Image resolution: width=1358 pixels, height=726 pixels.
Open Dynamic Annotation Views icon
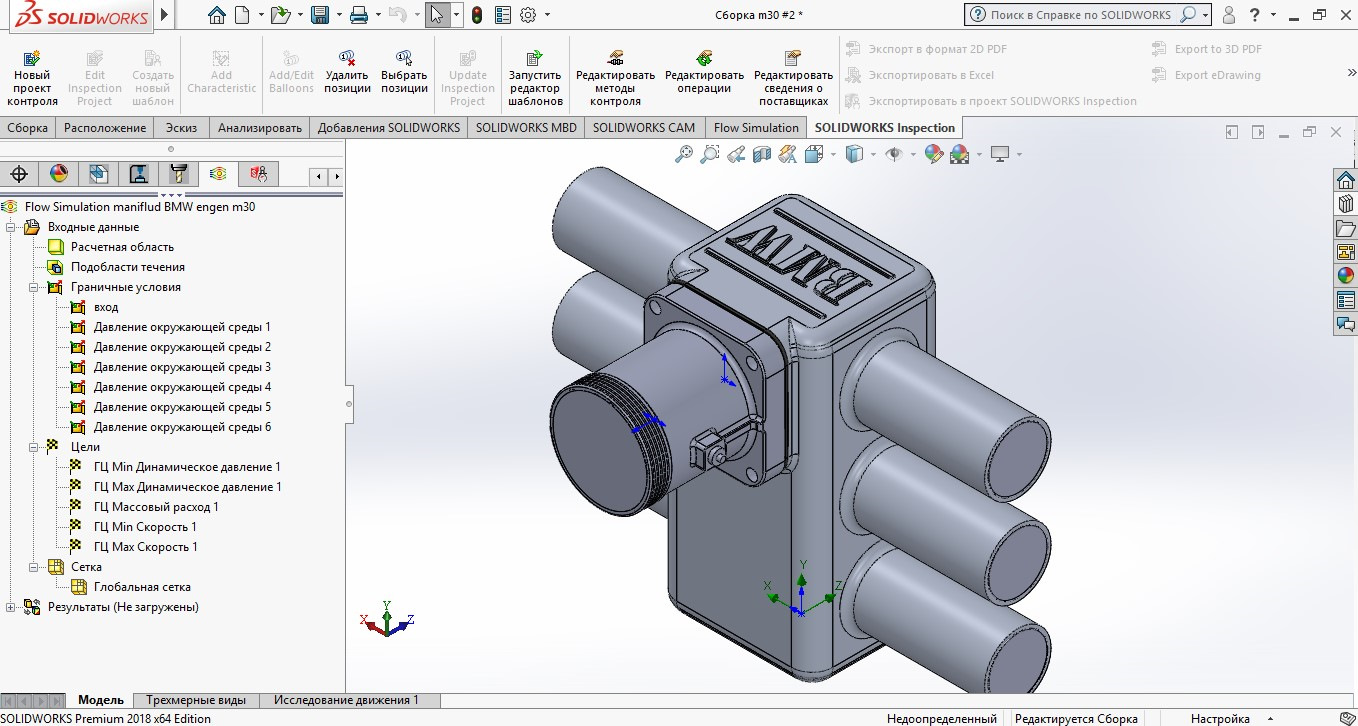[788, 154]
